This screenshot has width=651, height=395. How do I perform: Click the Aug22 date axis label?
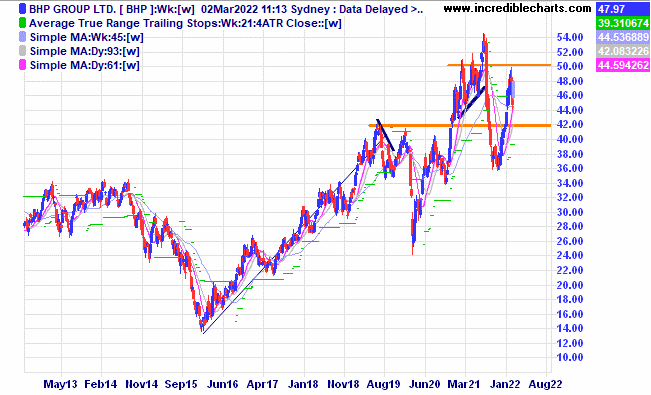point(546,385)
